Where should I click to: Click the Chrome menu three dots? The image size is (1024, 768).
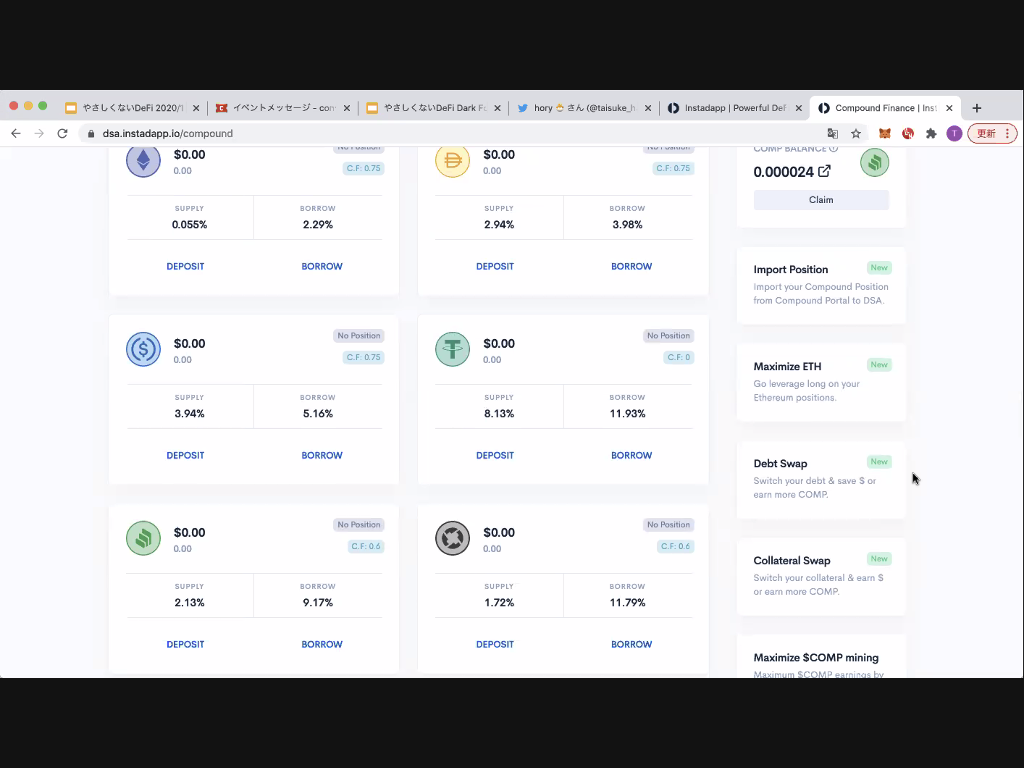pyautogui.click(x=1008, y=133)
